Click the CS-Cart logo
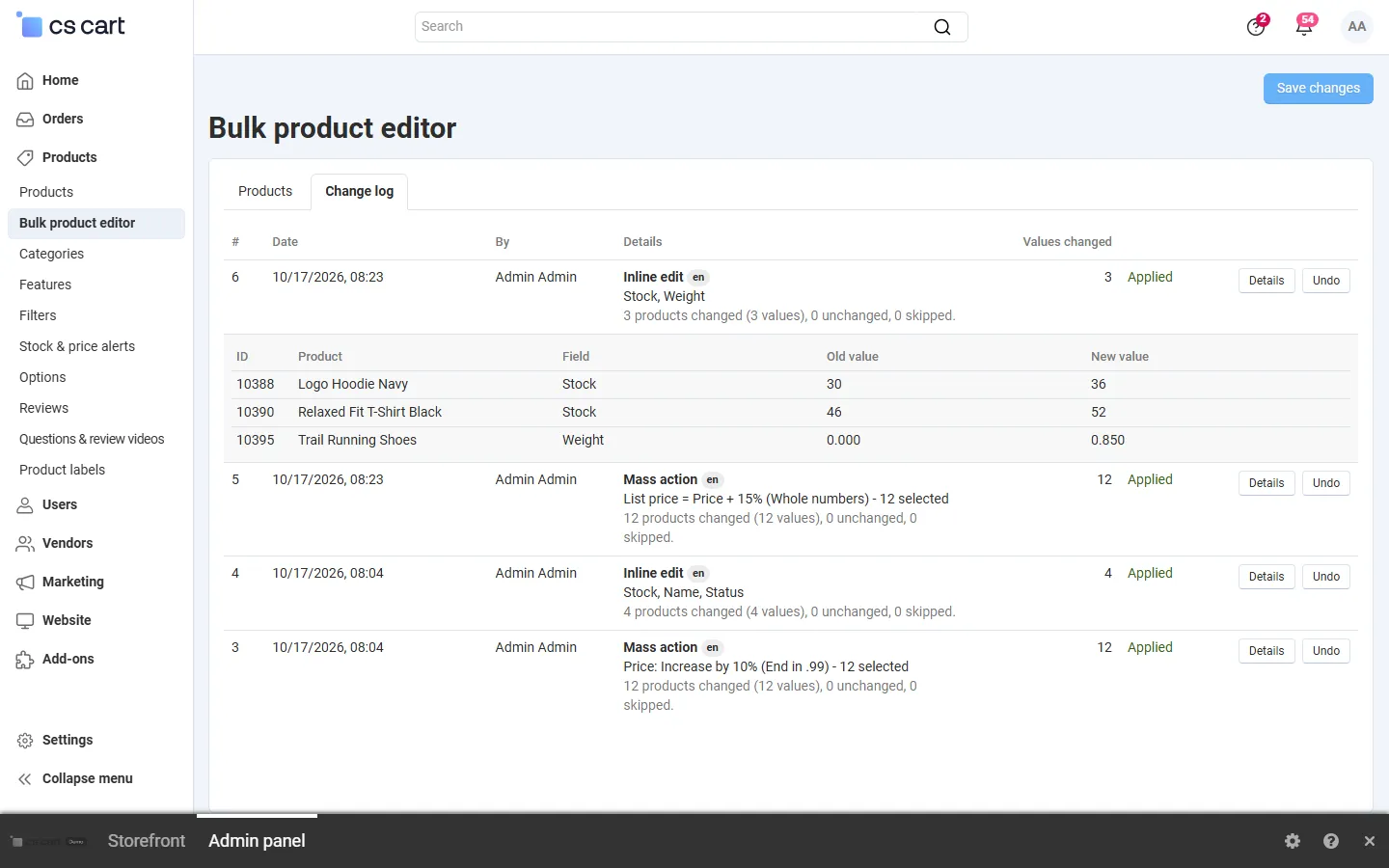Viewport: 1389px width, 868px height. coord(70,26)
